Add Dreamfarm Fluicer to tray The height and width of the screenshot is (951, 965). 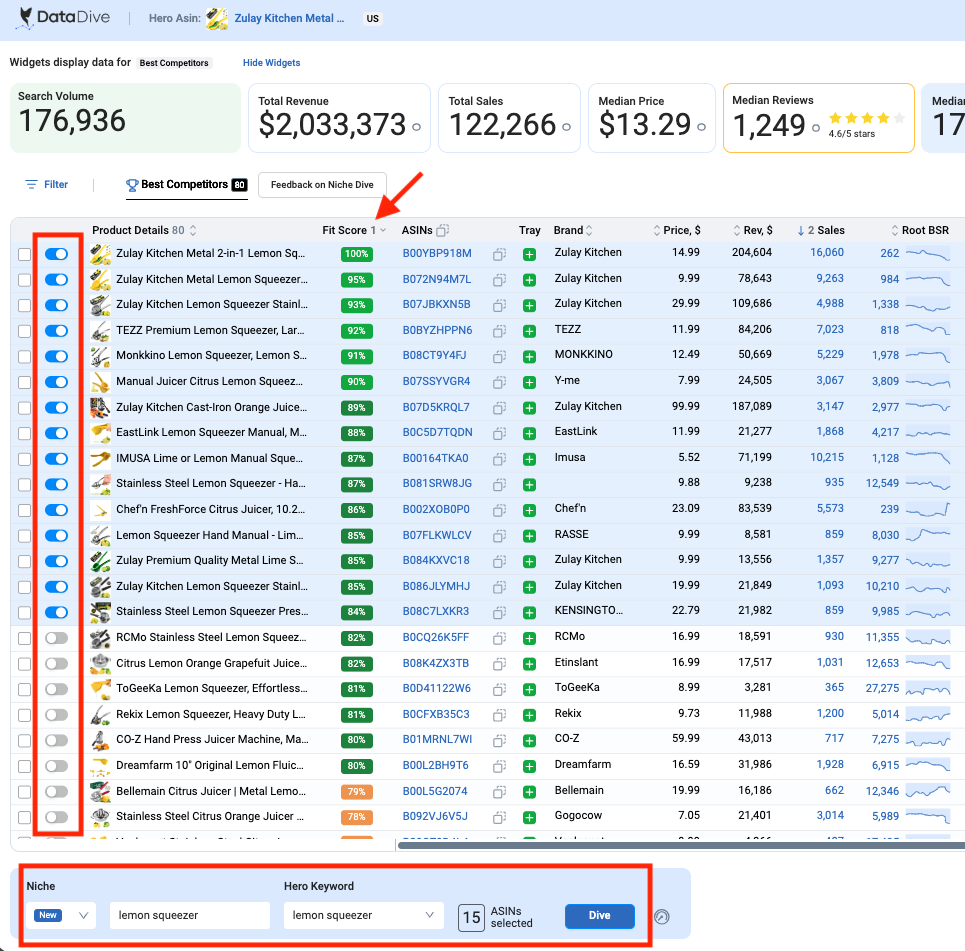(x=529, y=766)
